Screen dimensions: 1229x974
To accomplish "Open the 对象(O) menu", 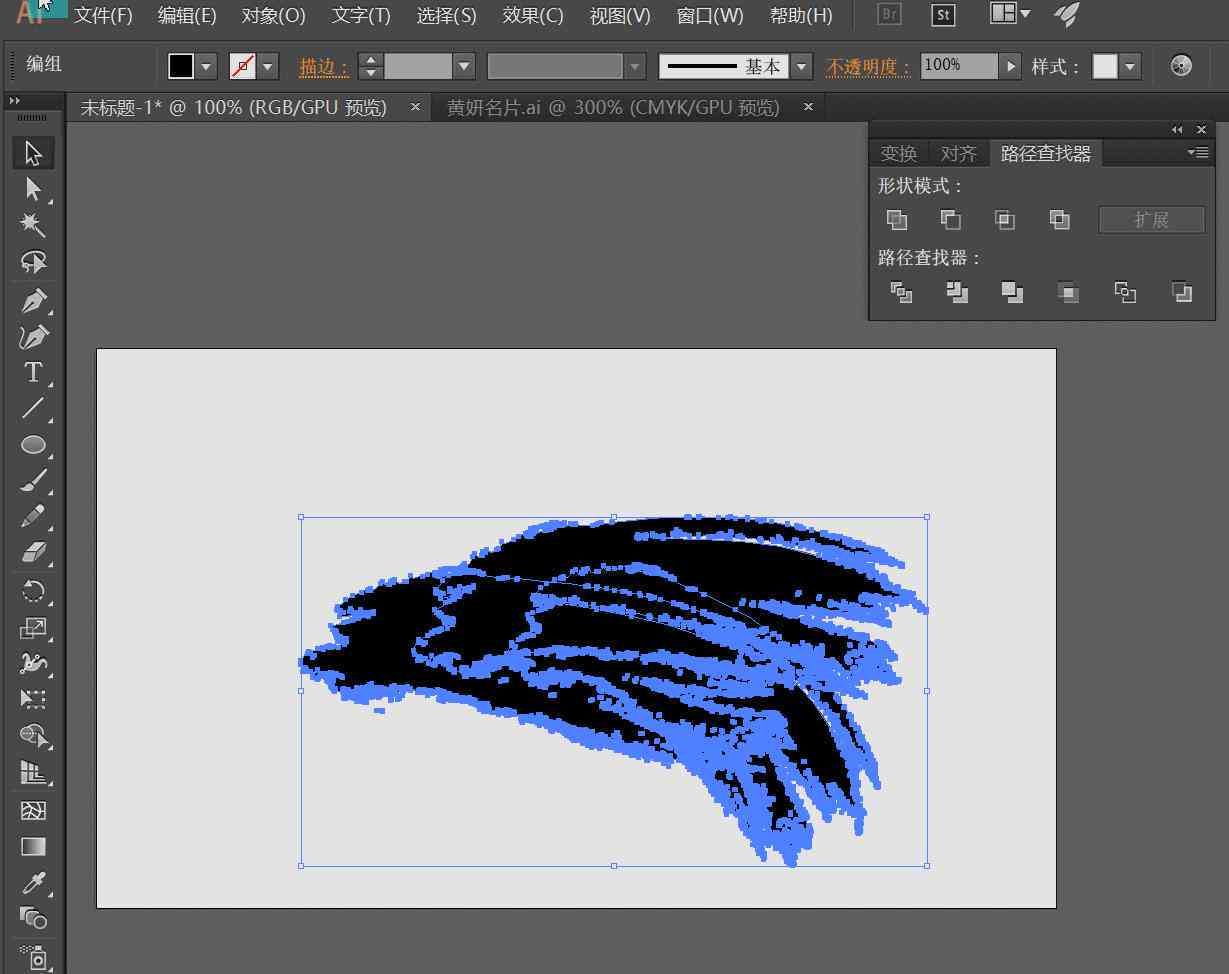I will click(273, 15).
